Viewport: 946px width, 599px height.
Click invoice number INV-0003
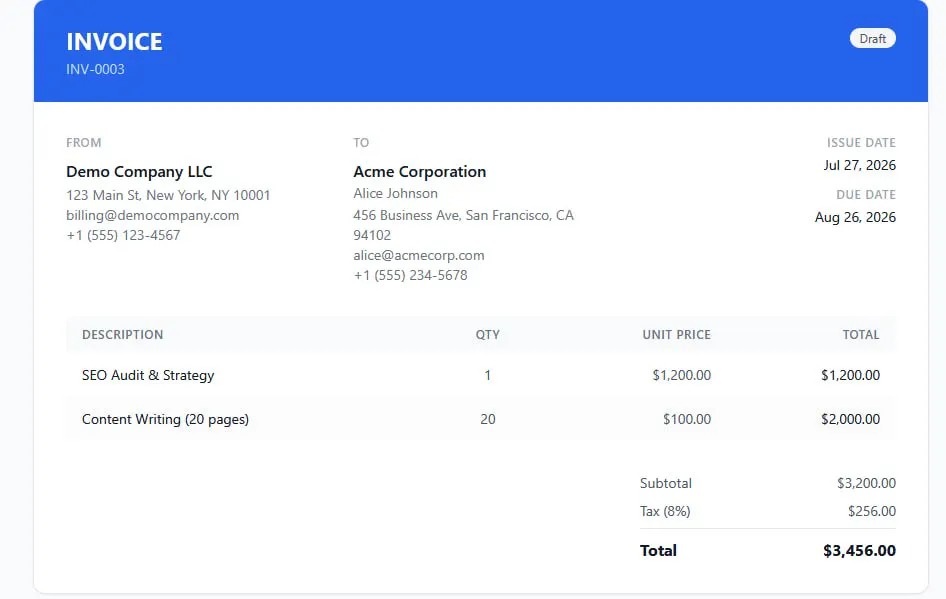[95, 69]
